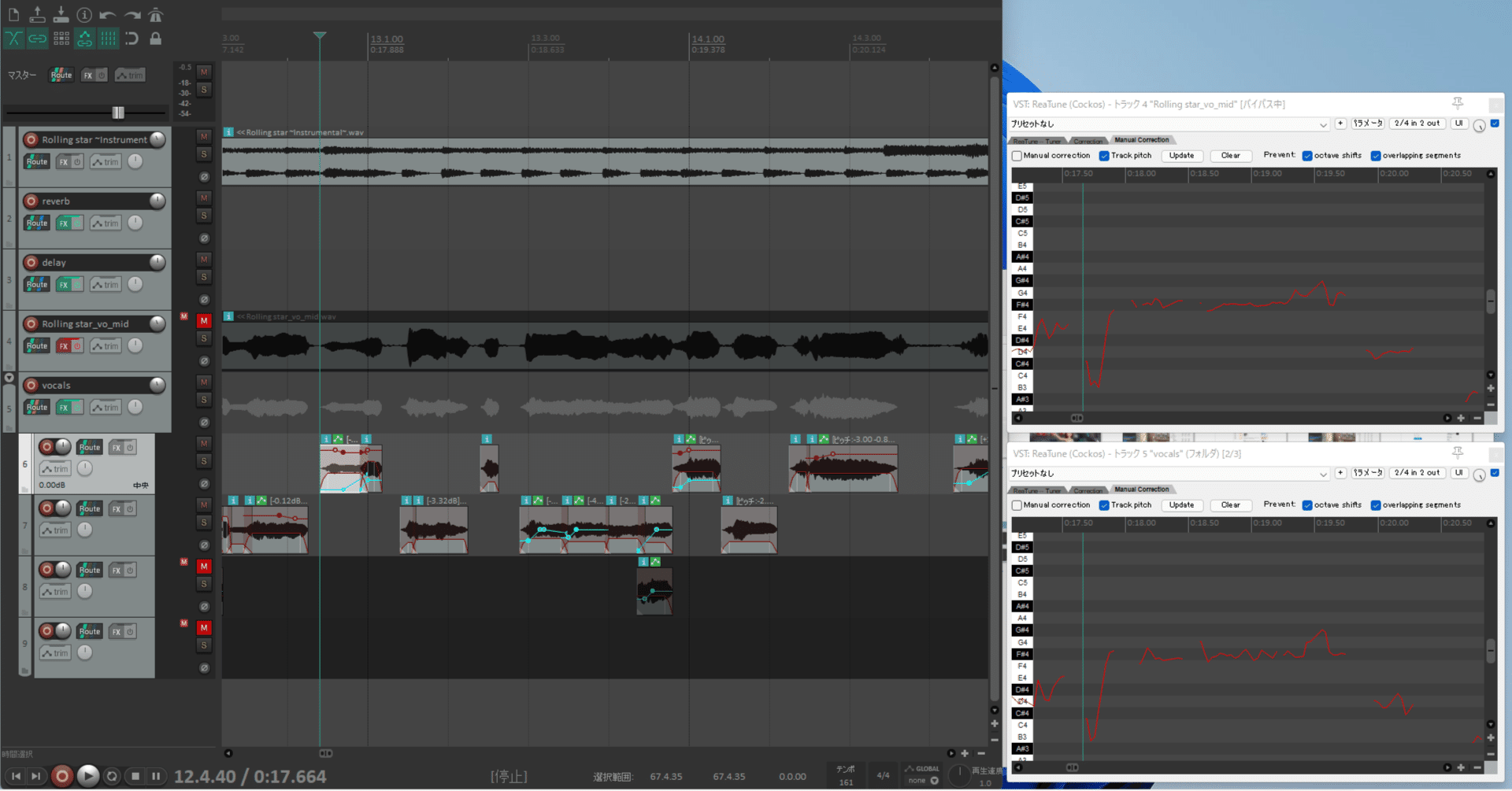Toggle the Repeat loop button in transport
This screenshot has height=791, width=1512.
click(x=112, y=776)
